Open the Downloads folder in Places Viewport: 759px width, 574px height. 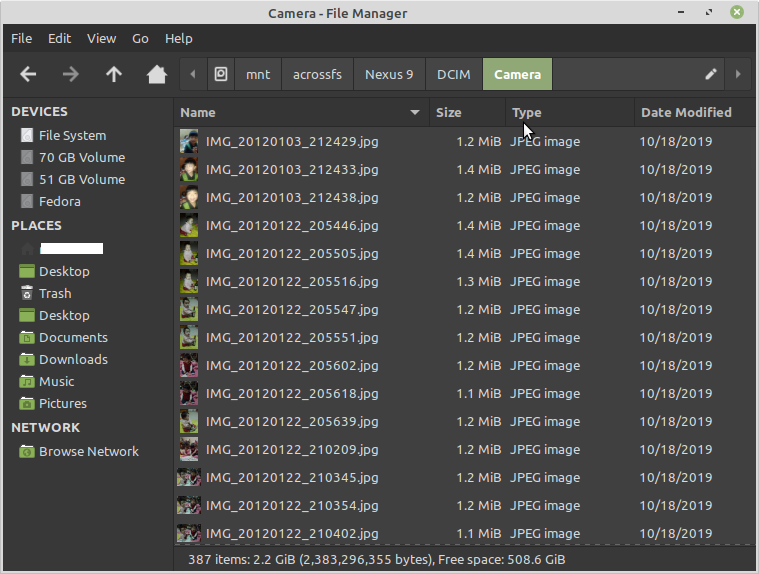point(73,359)
